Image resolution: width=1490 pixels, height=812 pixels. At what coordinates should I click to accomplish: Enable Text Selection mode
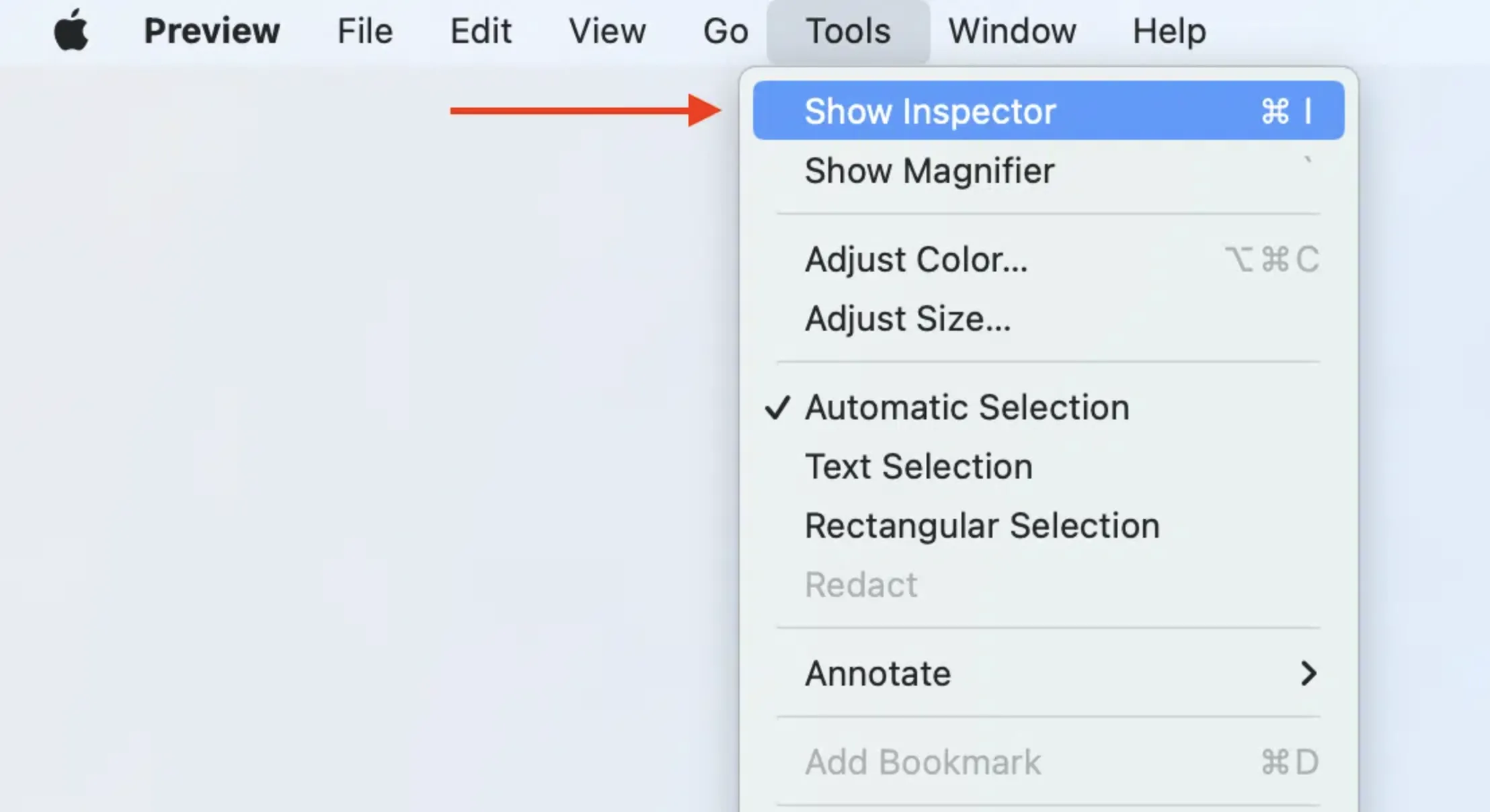[919, 465]
